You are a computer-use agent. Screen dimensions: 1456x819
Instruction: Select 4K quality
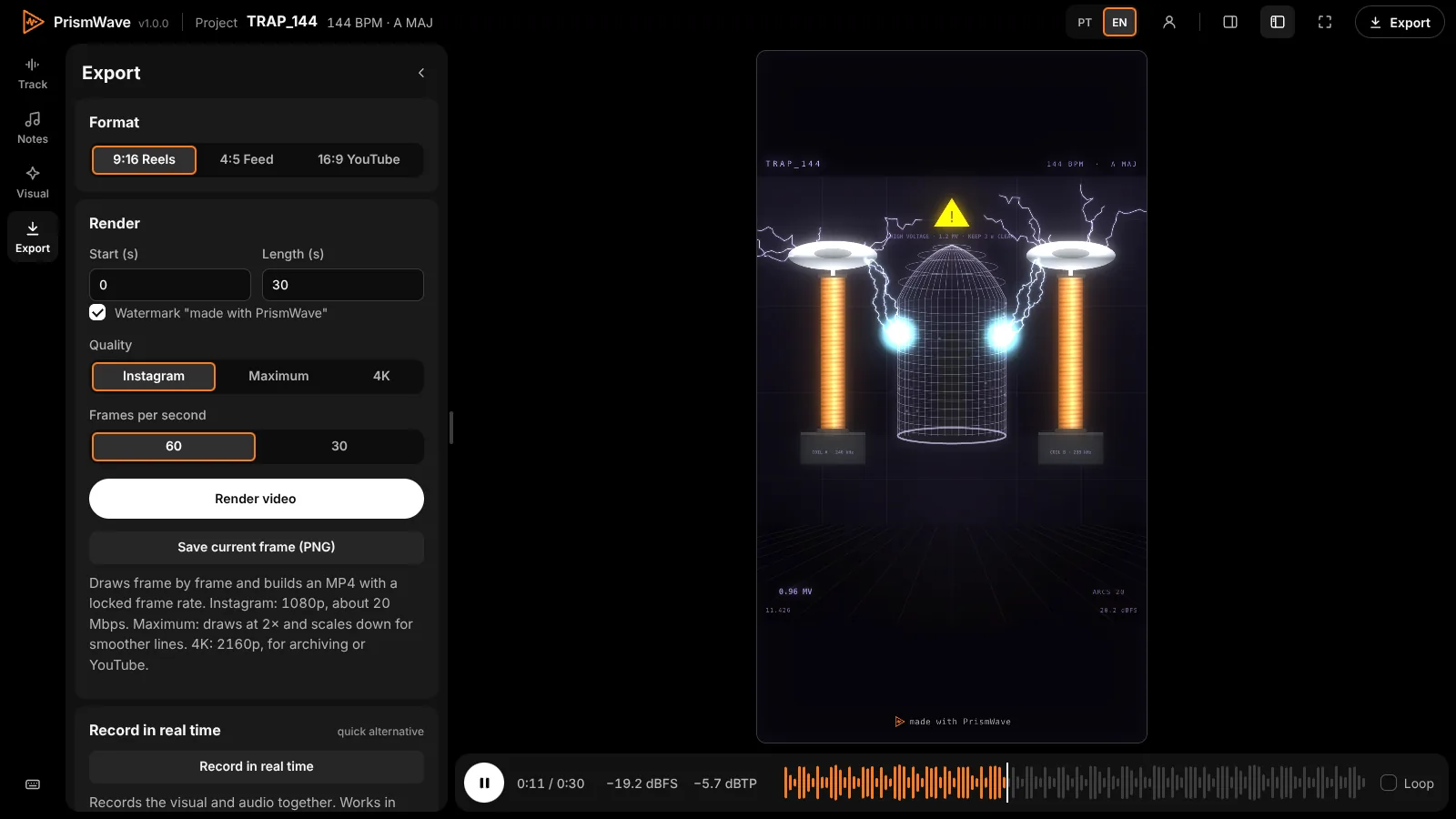tap(381, 376)
